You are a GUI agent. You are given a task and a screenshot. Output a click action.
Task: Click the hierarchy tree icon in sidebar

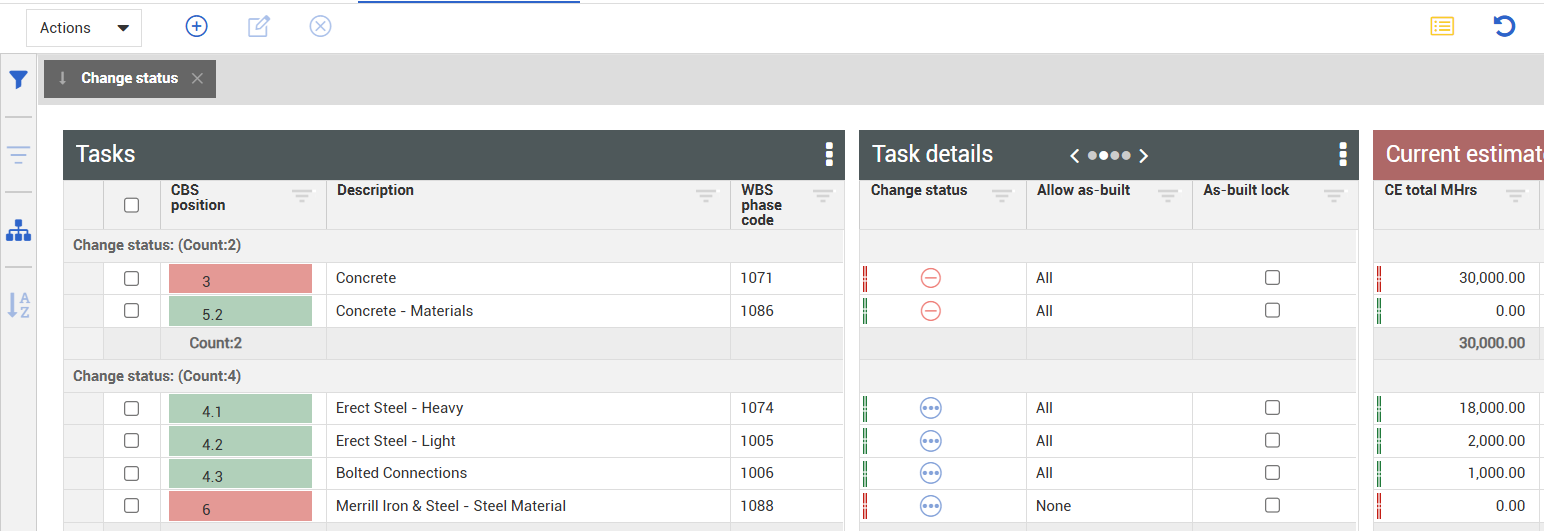click(x=18, y=231)
